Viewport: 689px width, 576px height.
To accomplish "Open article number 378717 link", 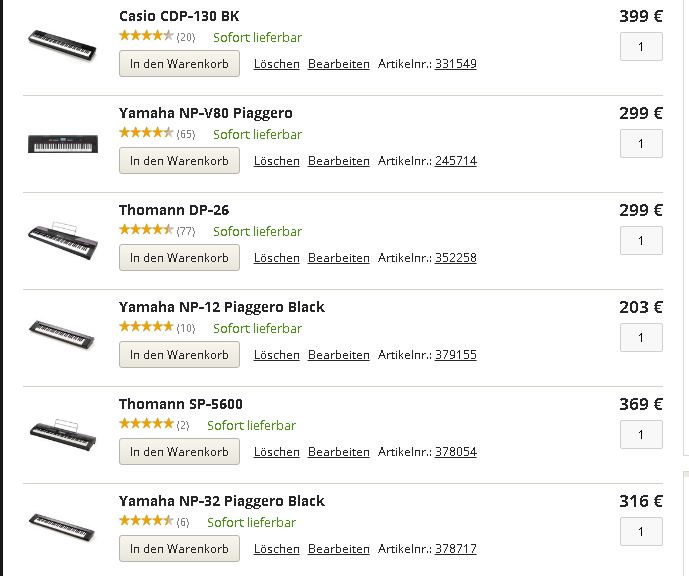I will click(456, 549).
